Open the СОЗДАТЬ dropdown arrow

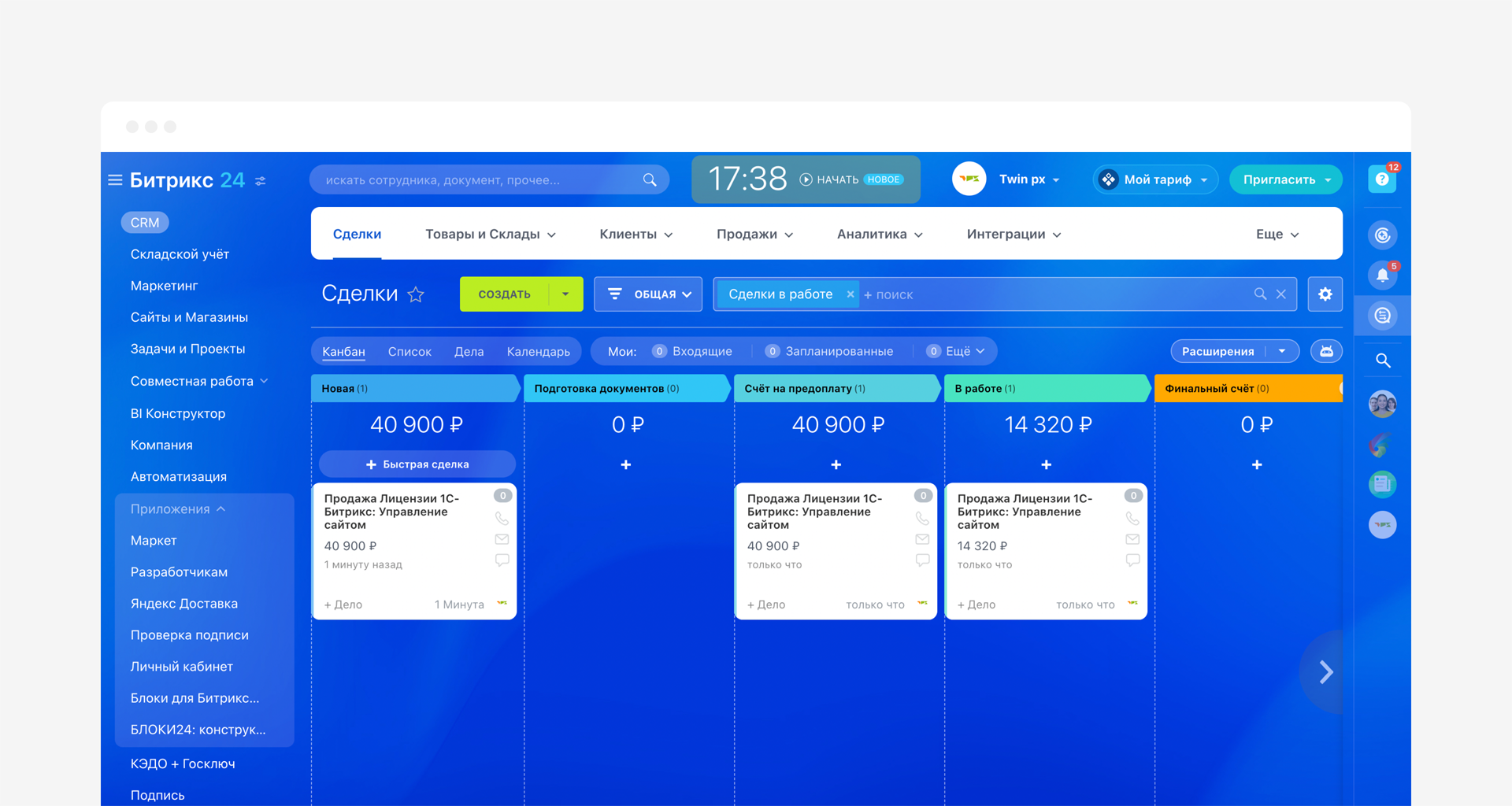pyautogui.click(x=565, y=294)
